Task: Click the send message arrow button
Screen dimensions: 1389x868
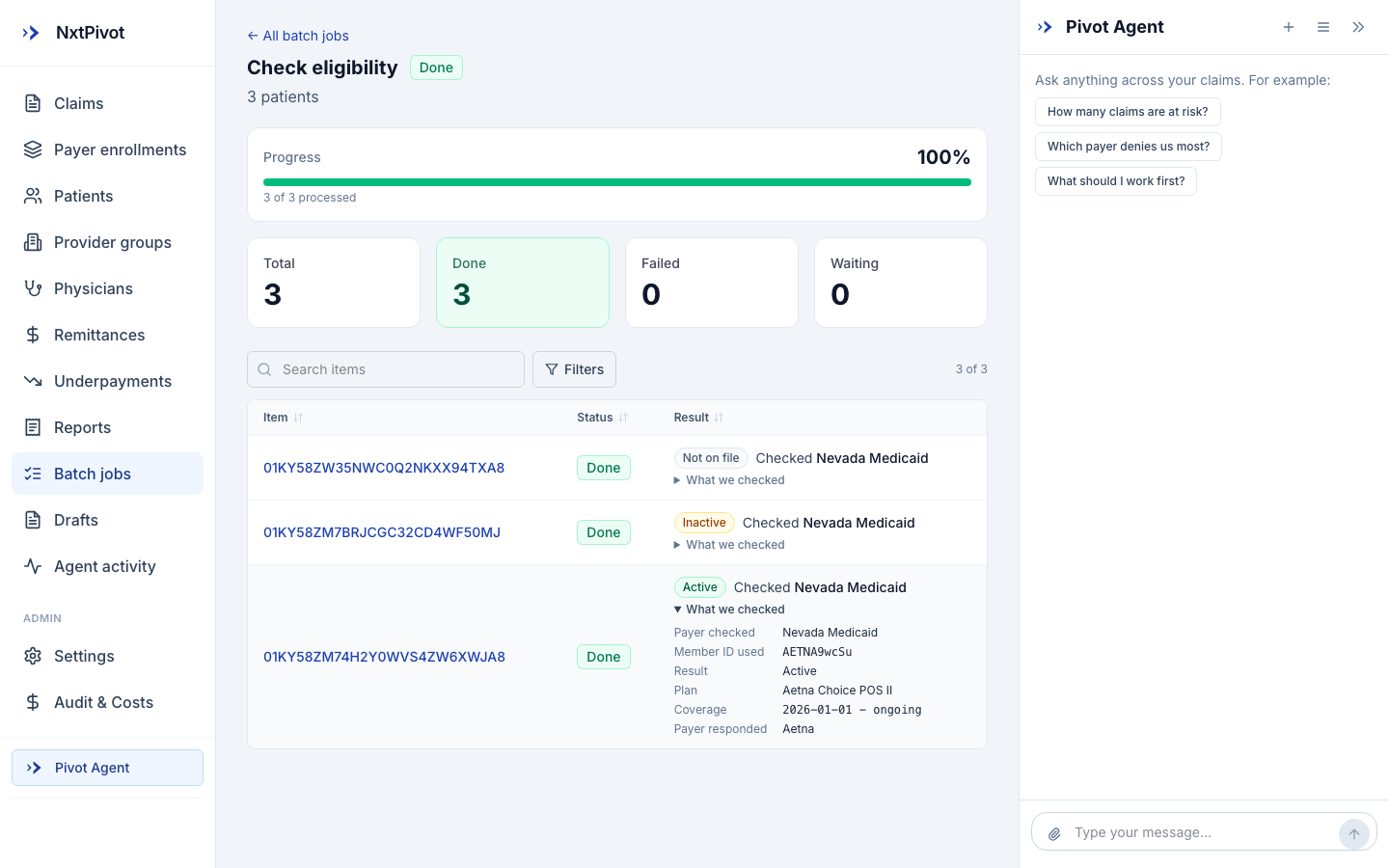Action: [1354, 834]
